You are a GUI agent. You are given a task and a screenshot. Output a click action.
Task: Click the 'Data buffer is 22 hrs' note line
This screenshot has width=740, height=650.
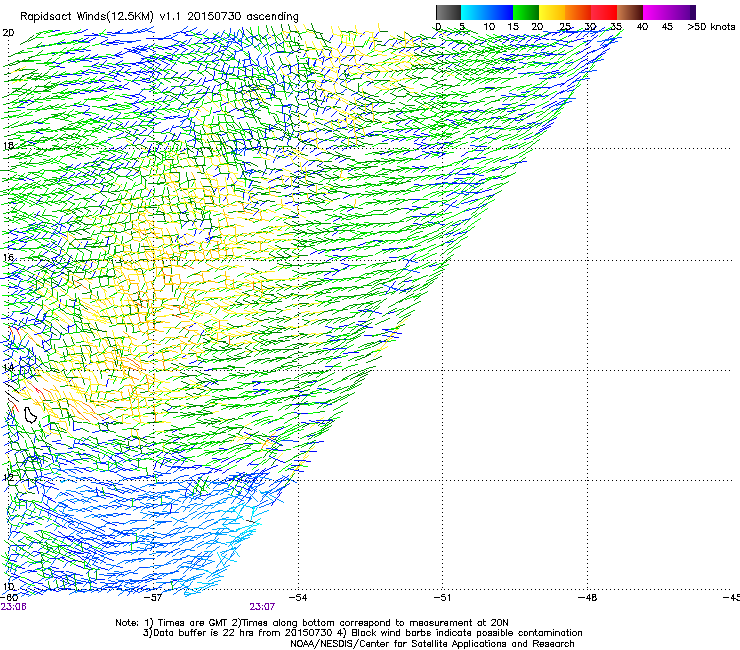coord(362,633)
